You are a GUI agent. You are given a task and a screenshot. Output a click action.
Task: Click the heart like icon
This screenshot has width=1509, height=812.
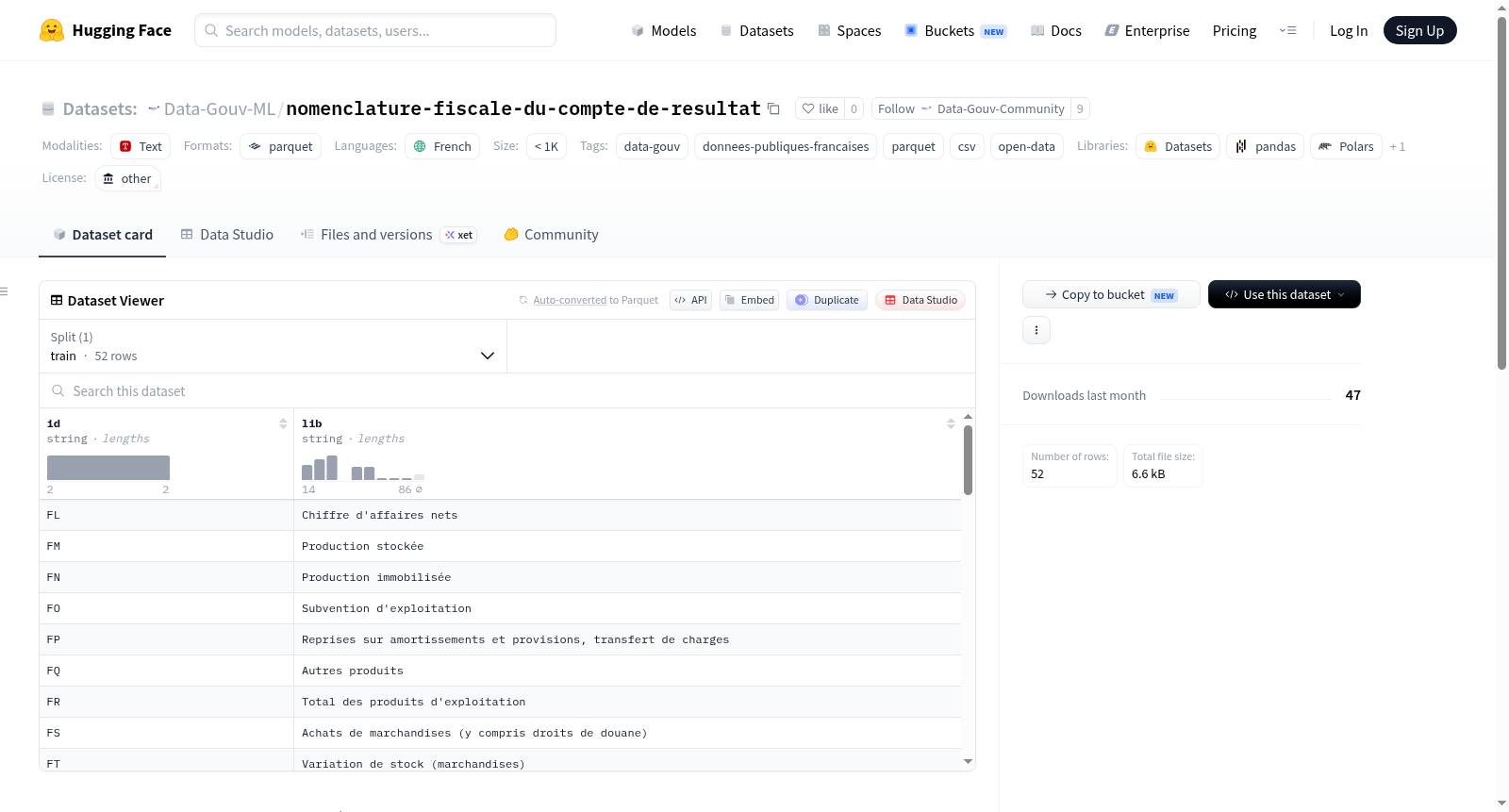[808, 108]
